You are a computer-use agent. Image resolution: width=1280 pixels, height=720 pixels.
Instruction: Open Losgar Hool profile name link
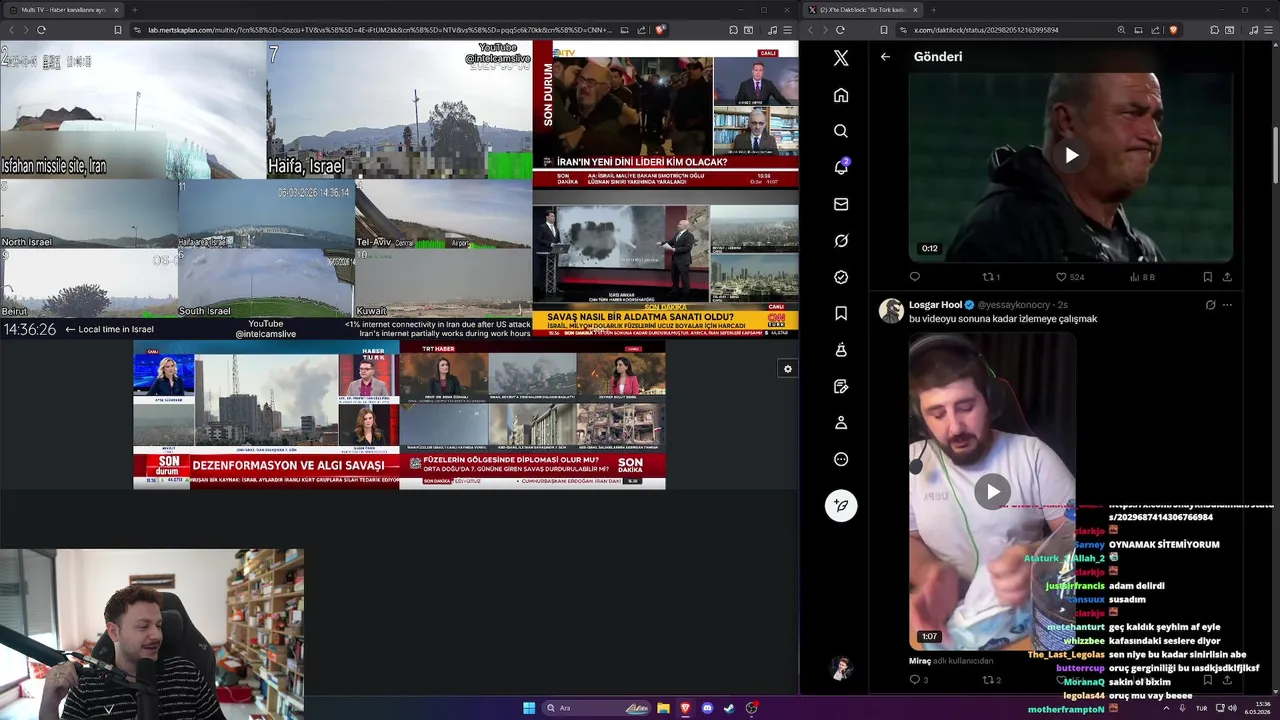(x=935, y=305)
